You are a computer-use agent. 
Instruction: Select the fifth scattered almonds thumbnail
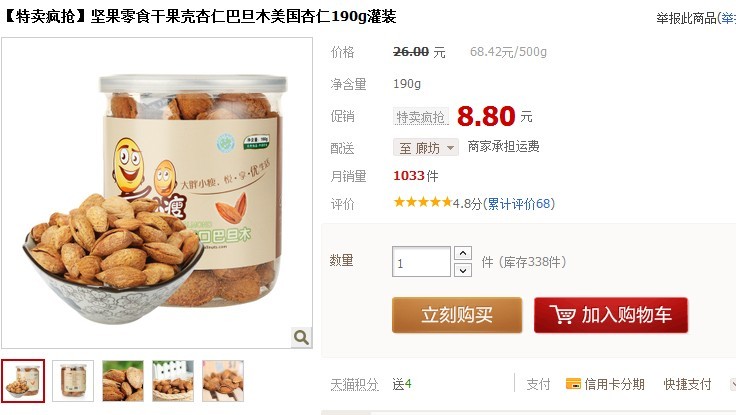(223, 381)
